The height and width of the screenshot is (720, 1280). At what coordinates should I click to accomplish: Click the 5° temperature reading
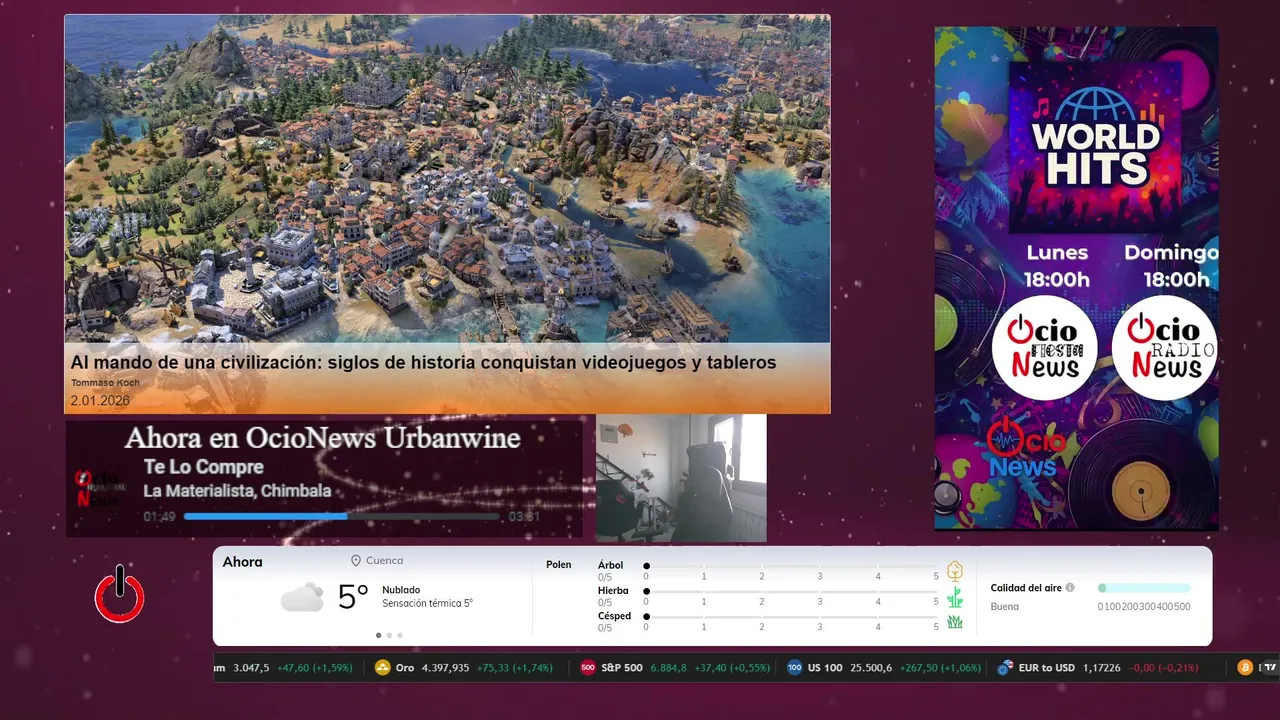click(x=353, y=597)
